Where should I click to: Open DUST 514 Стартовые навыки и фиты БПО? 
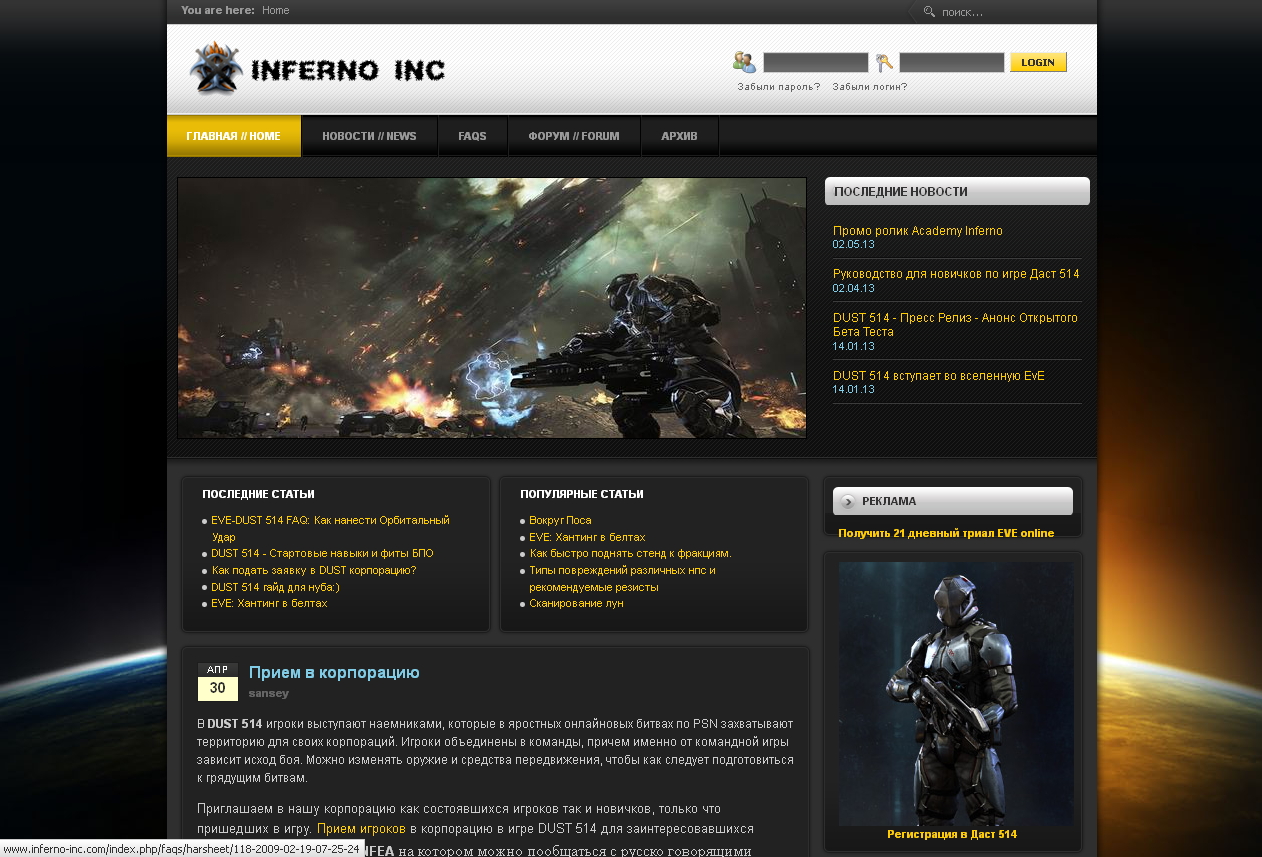[x=322, y=553]
